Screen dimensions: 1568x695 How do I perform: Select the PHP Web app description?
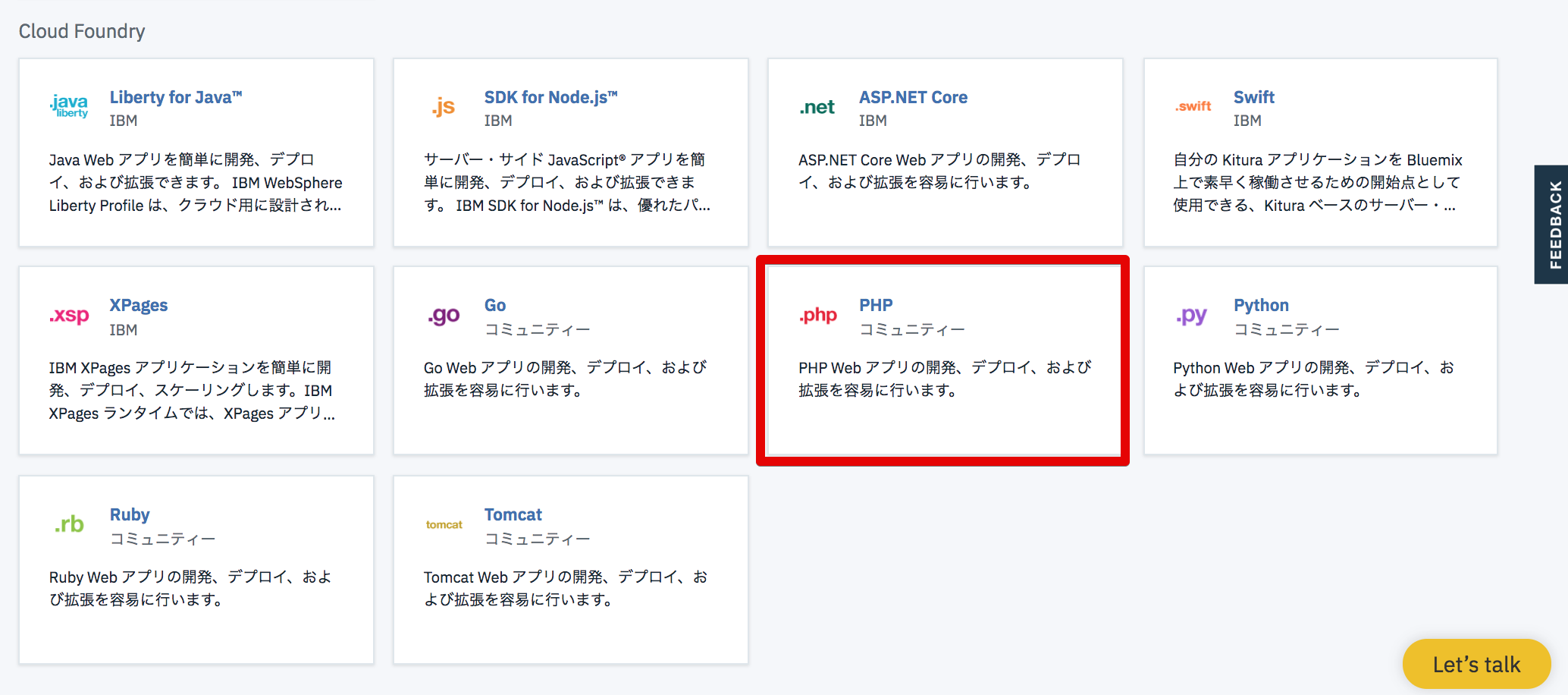pyautogui.click(x=945, y=379)
